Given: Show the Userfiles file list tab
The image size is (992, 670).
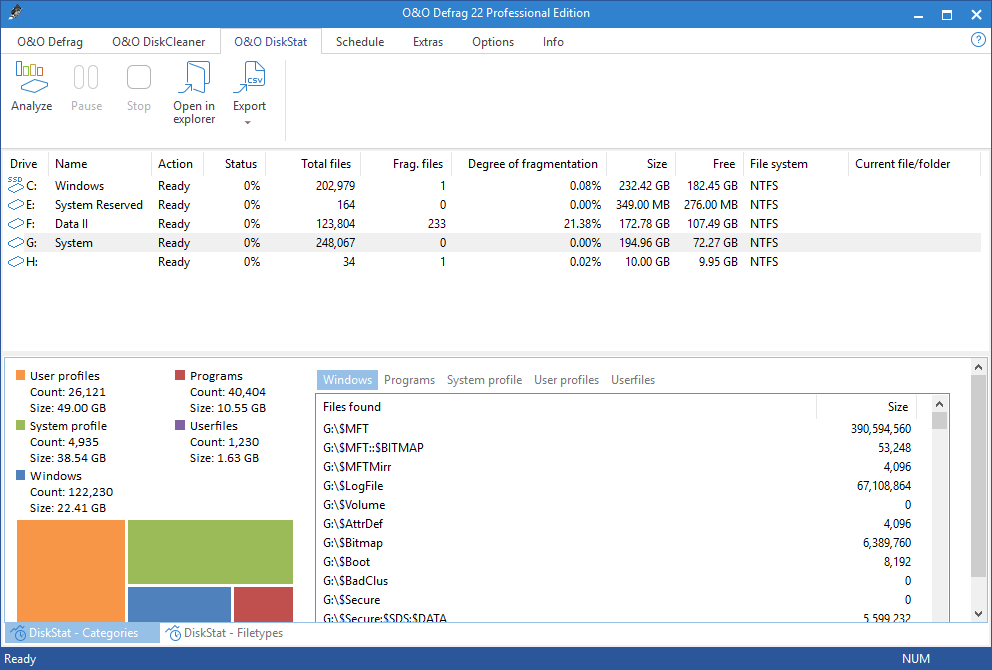Looking at the screenshot, I should point(633,380).
